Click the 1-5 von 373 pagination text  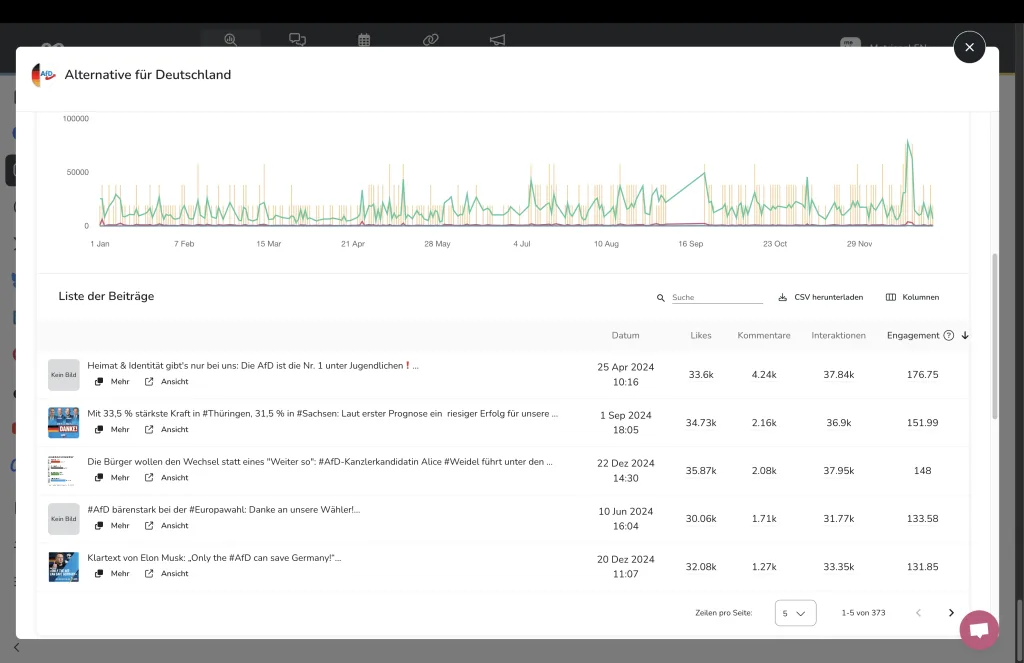click(863, 613)
